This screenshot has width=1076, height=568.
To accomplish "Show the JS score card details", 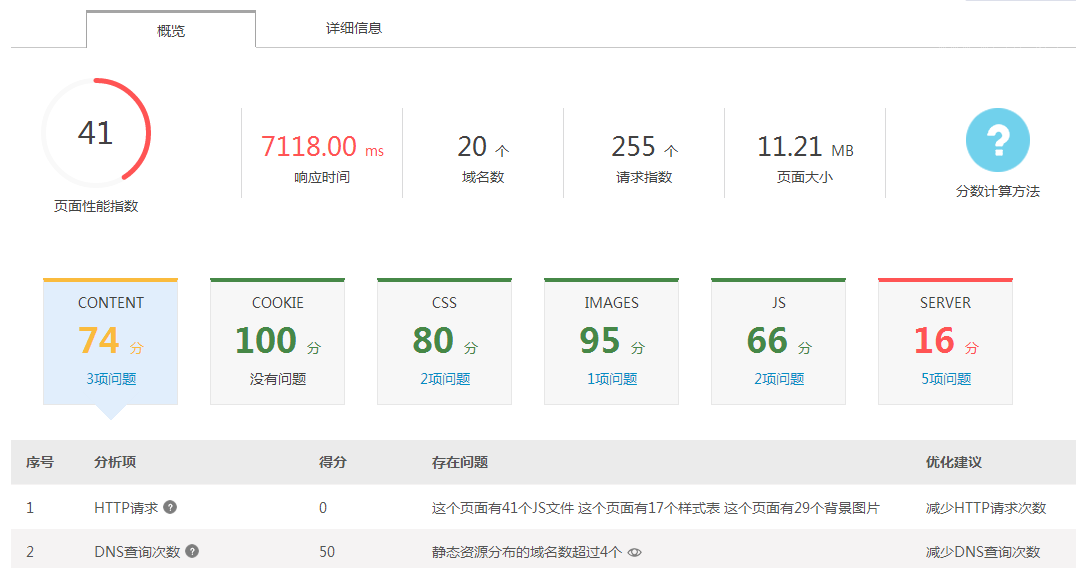I will (778, 340).
